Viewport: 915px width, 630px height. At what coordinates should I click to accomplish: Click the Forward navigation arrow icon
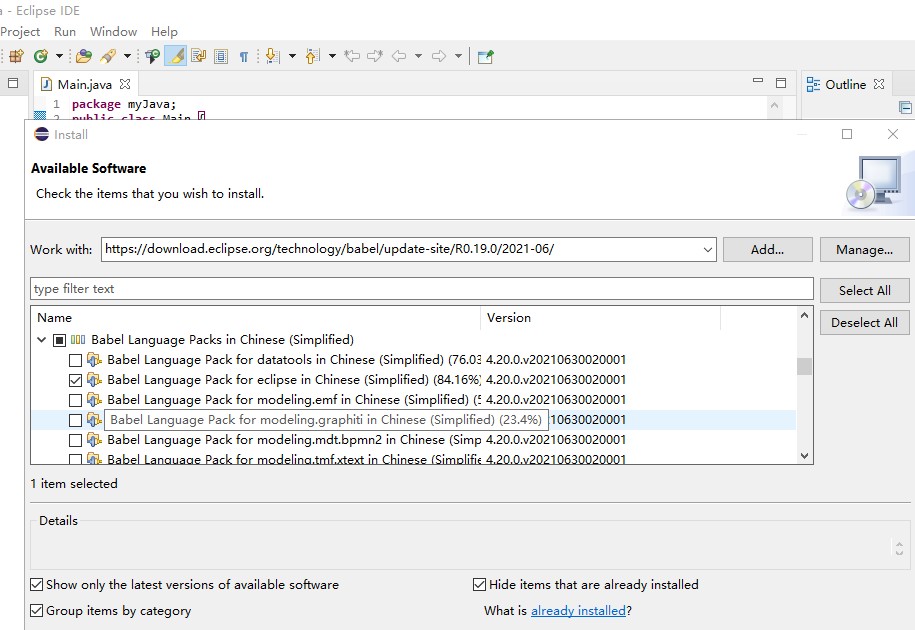point(438,56)
